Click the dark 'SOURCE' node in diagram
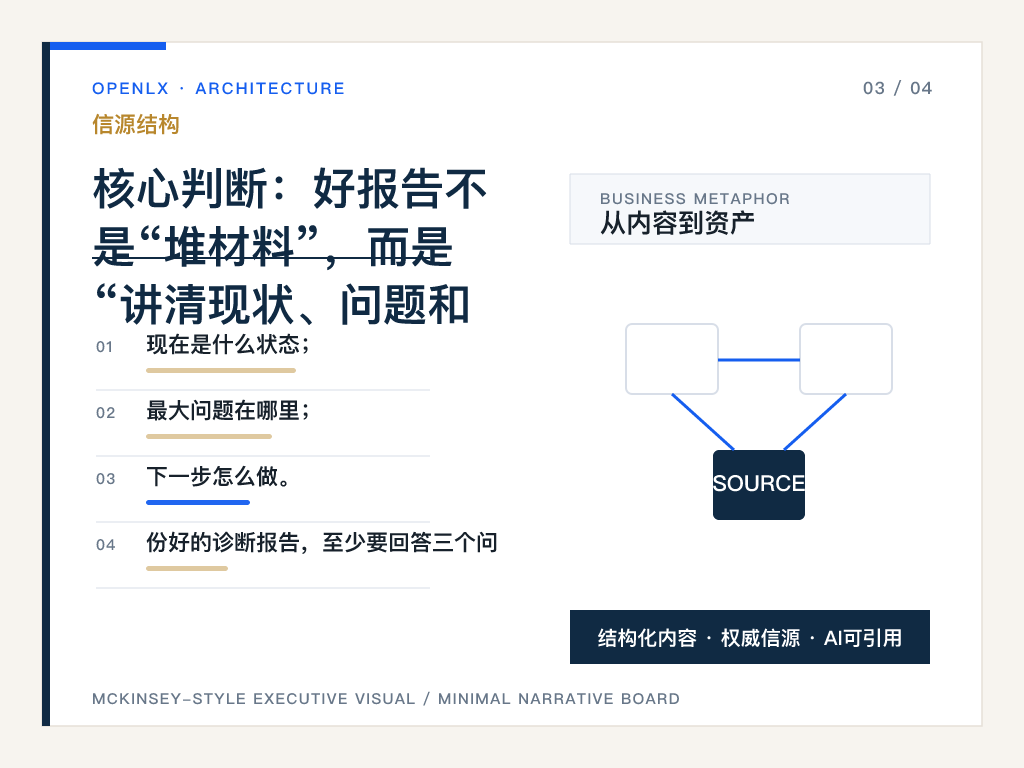The width and height of the screenshot is (1024, 768). pyautogui.click(x=759, y=485)
